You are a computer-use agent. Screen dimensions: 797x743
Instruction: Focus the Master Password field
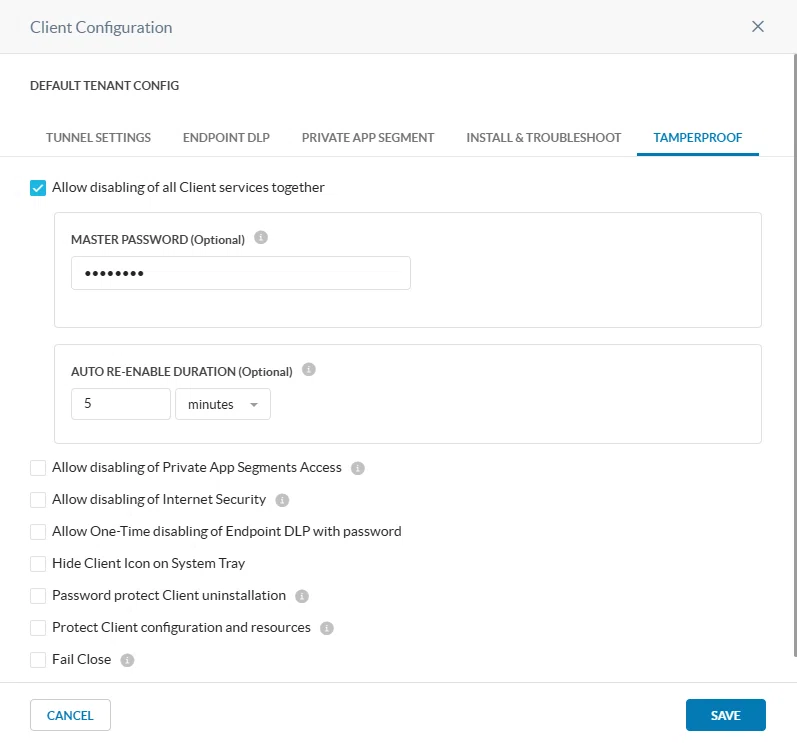pyautogui.click(x=240, y=273)
